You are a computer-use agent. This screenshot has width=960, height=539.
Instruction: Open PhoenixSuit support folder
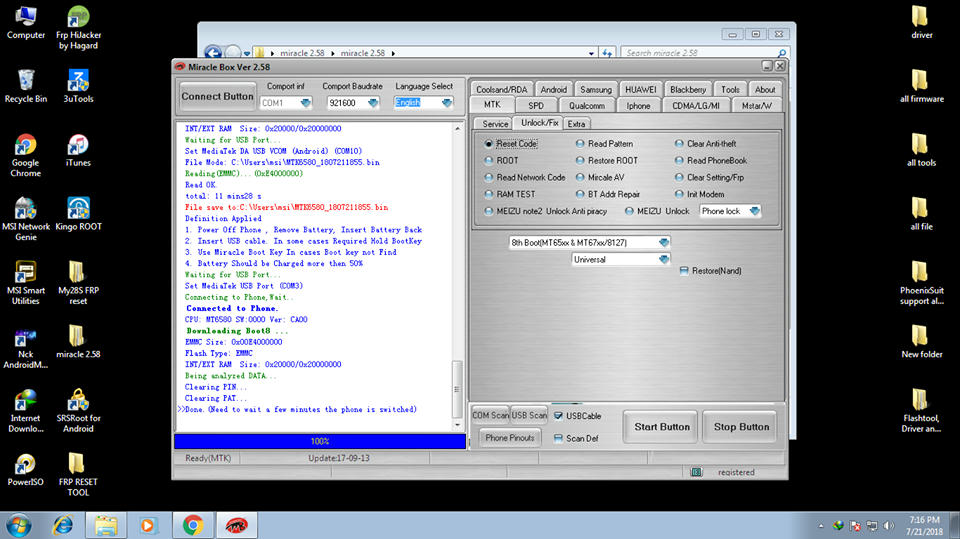(x=921, y=283)
